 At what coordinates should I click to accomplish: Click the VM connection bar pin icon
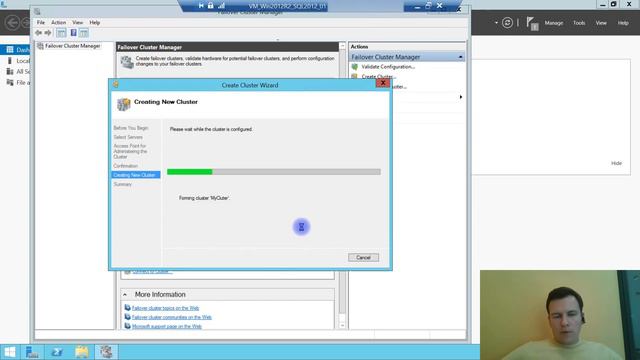coord(201,5)
